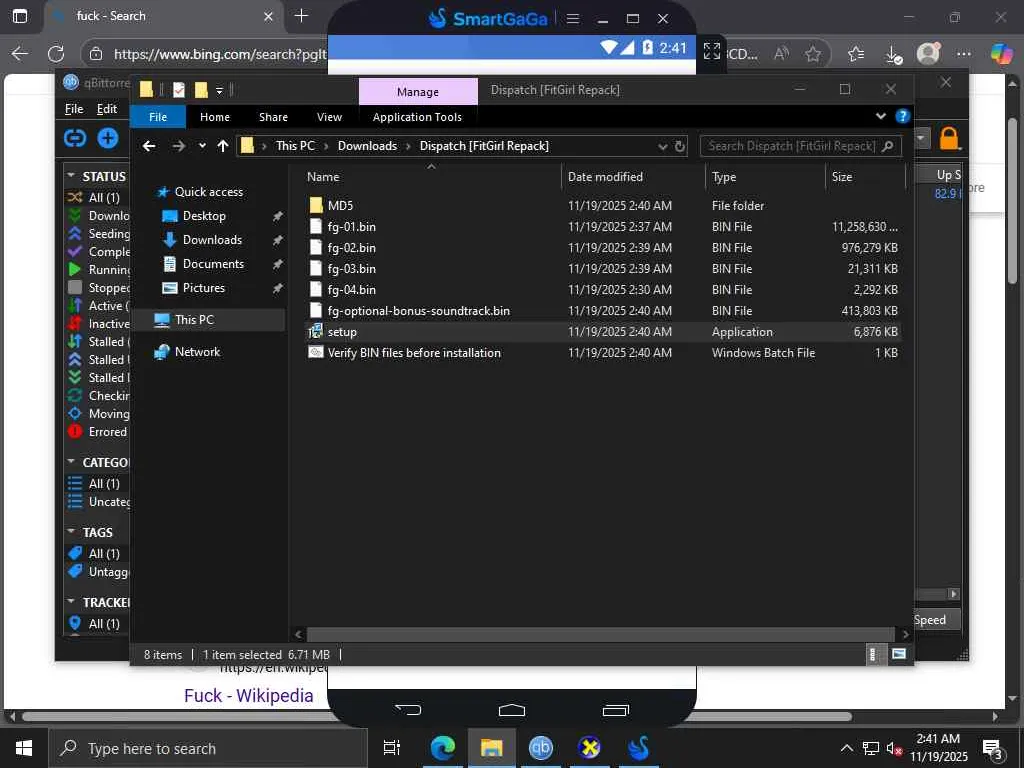Open address bar history dropdown
Viewport: 1024px width, 768px height.
click(663, 146)
